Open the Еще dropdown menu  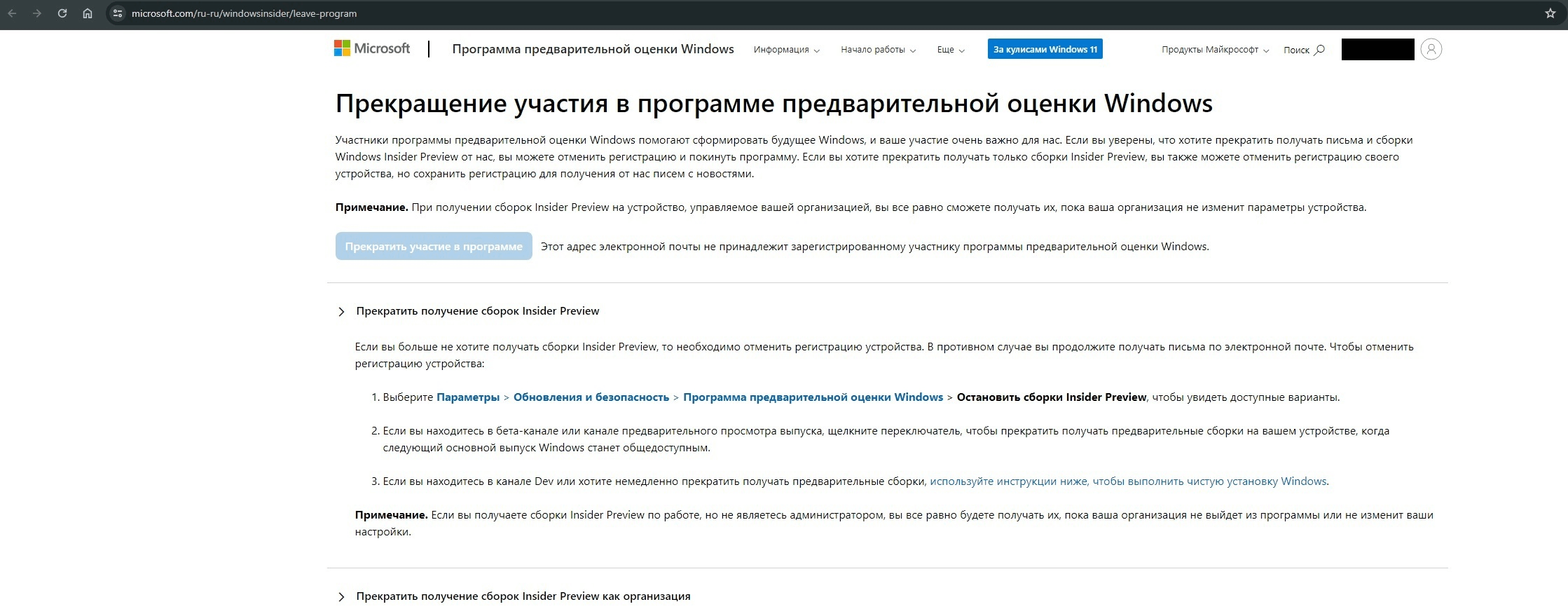pos(951,50)
